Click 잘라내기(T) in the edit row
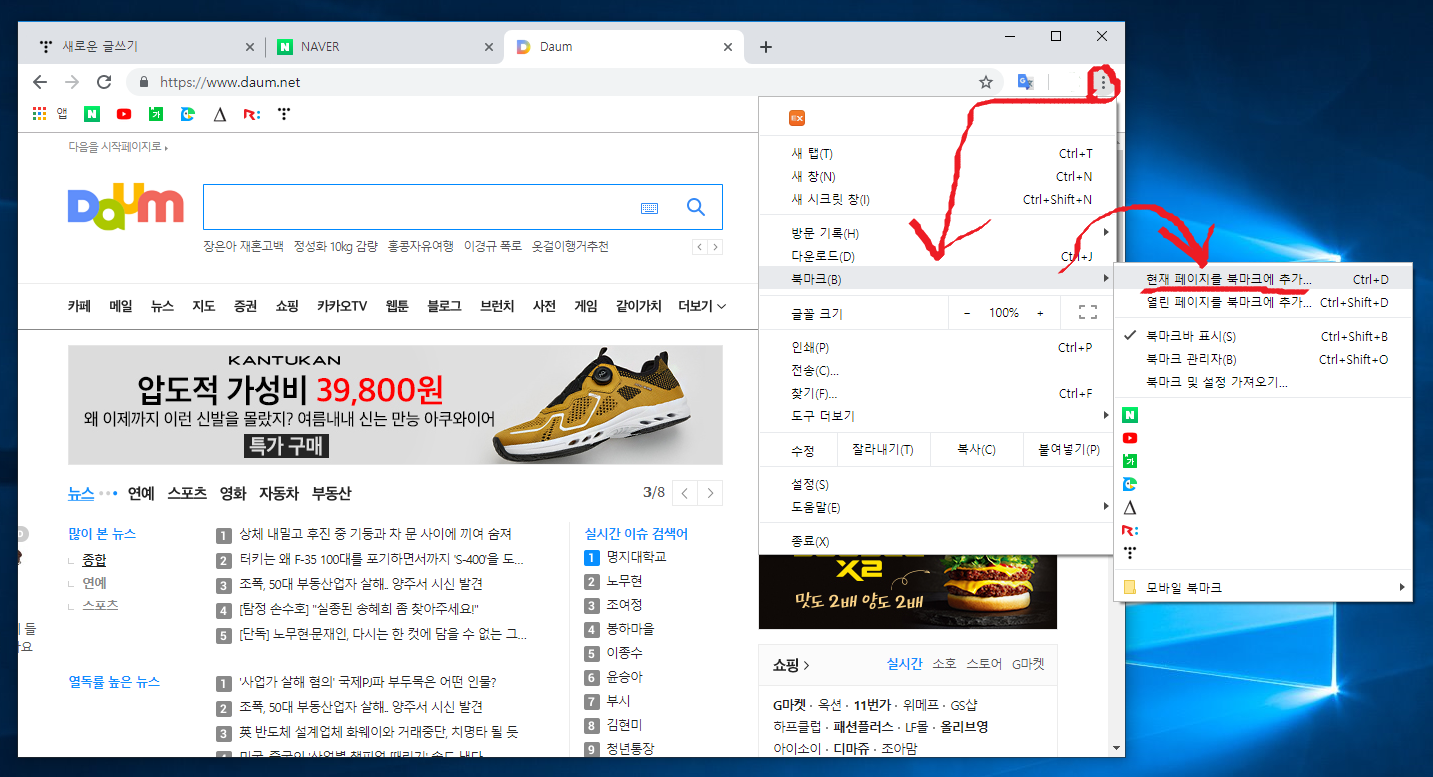This screenshot has width=1433, height=777. coord(882,450)
